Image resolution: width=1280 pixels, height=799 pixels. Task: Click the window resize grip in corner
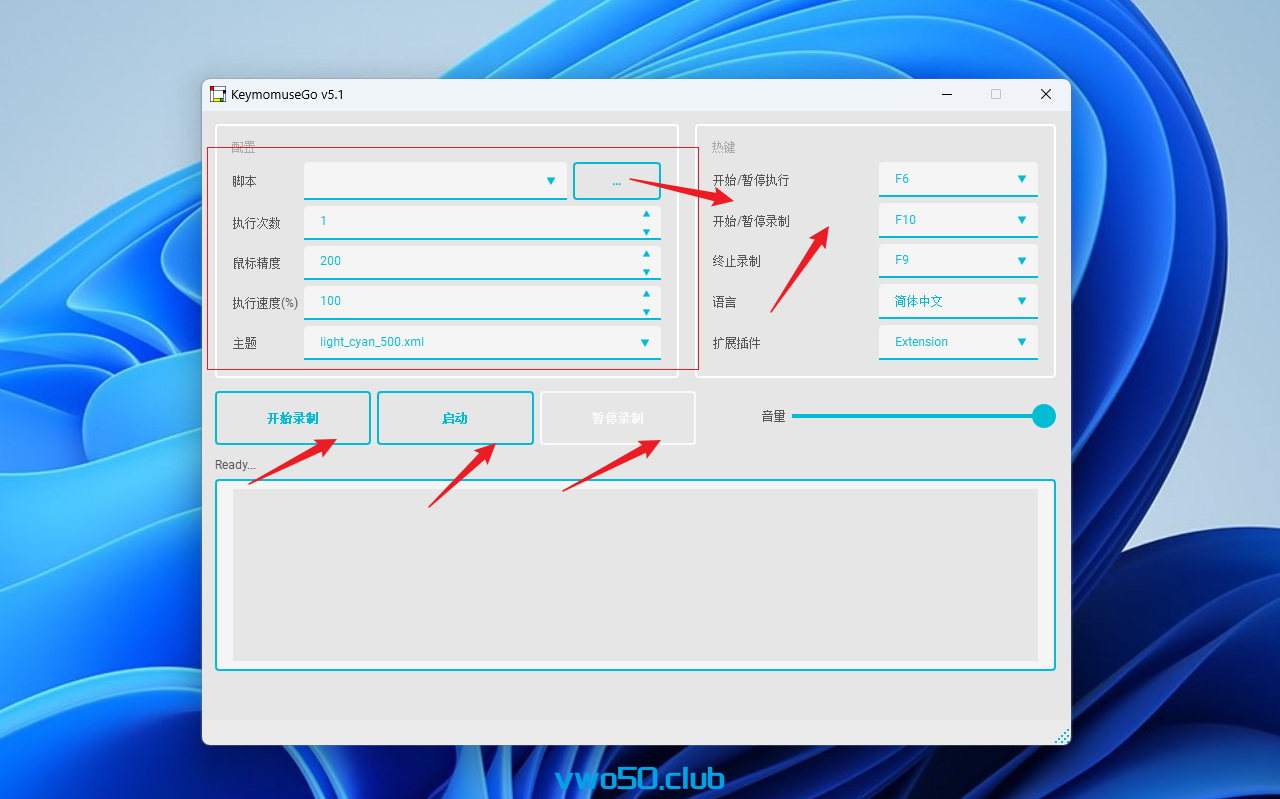pyautogui.click(x=1062, y=736)
